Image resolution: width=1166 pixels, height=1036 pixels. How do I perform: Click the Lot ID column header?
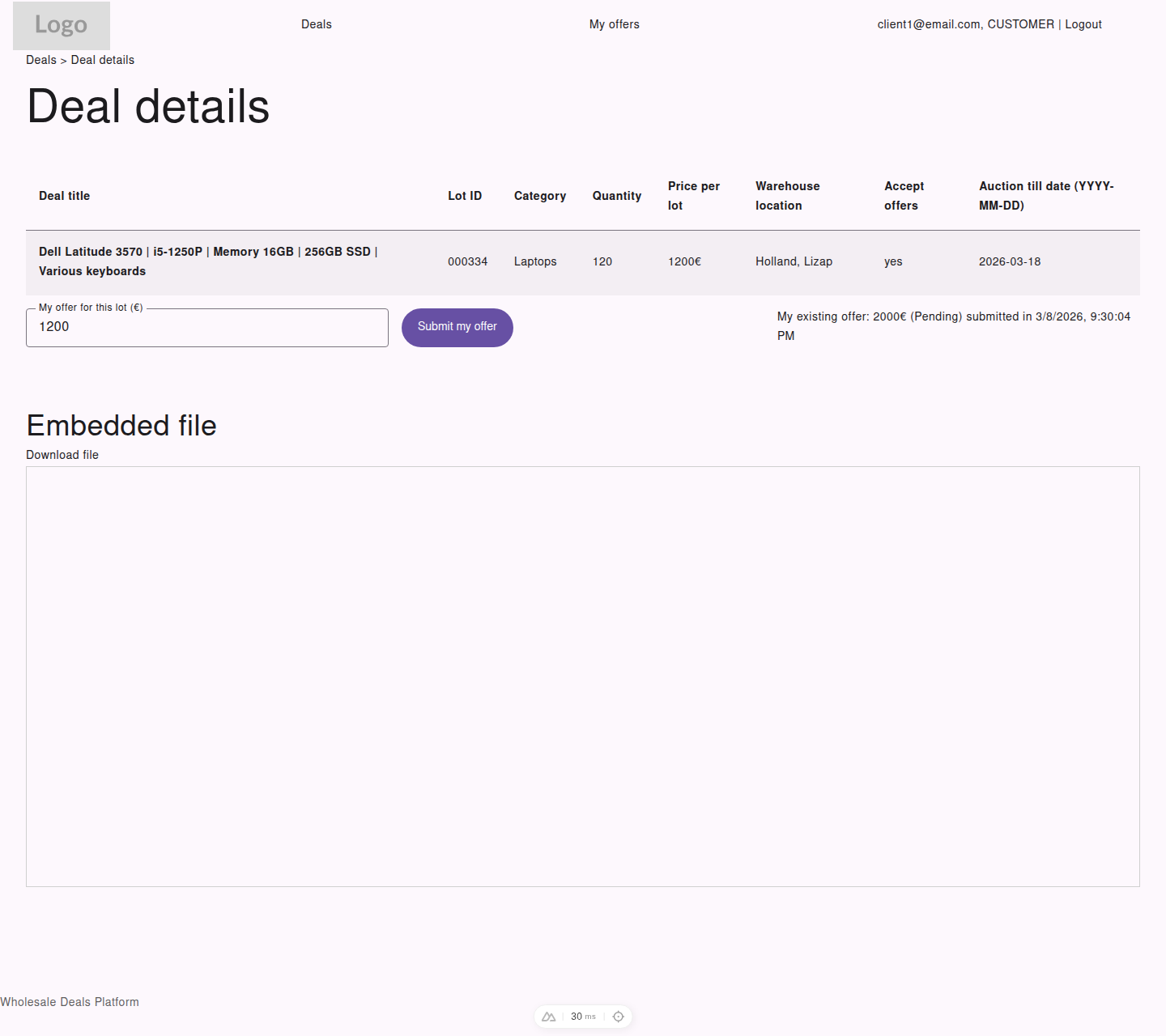[464, 195]
